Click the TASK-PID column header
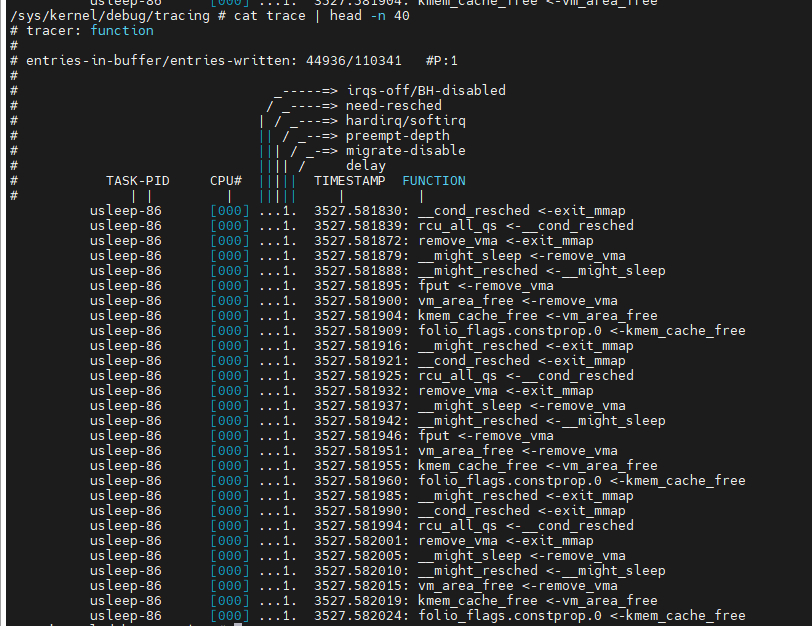The height and width of the screenshot is (626, 812). pyautogui.click(x=137, y=181)
